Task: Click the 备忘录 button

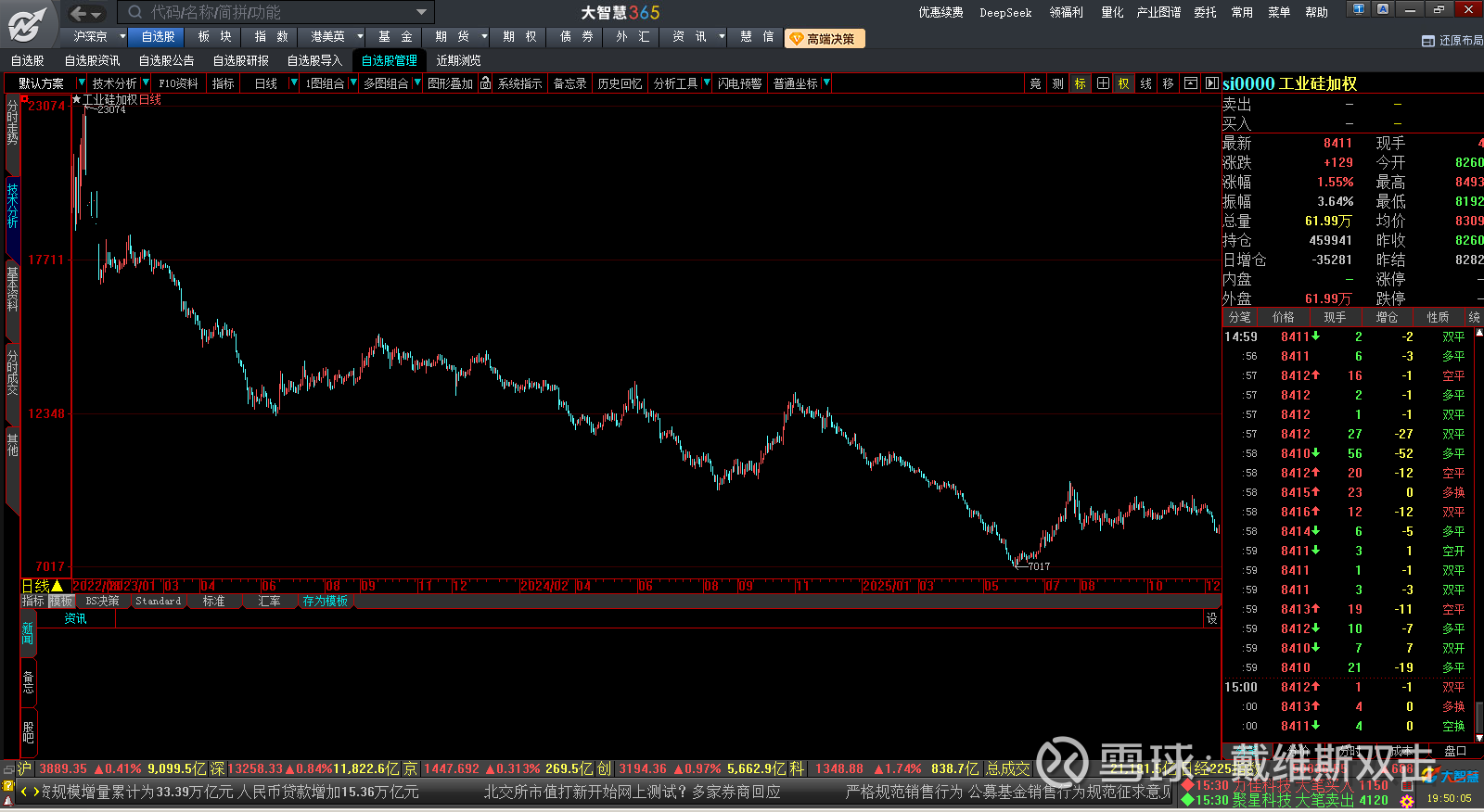Action: pos(569,83)
